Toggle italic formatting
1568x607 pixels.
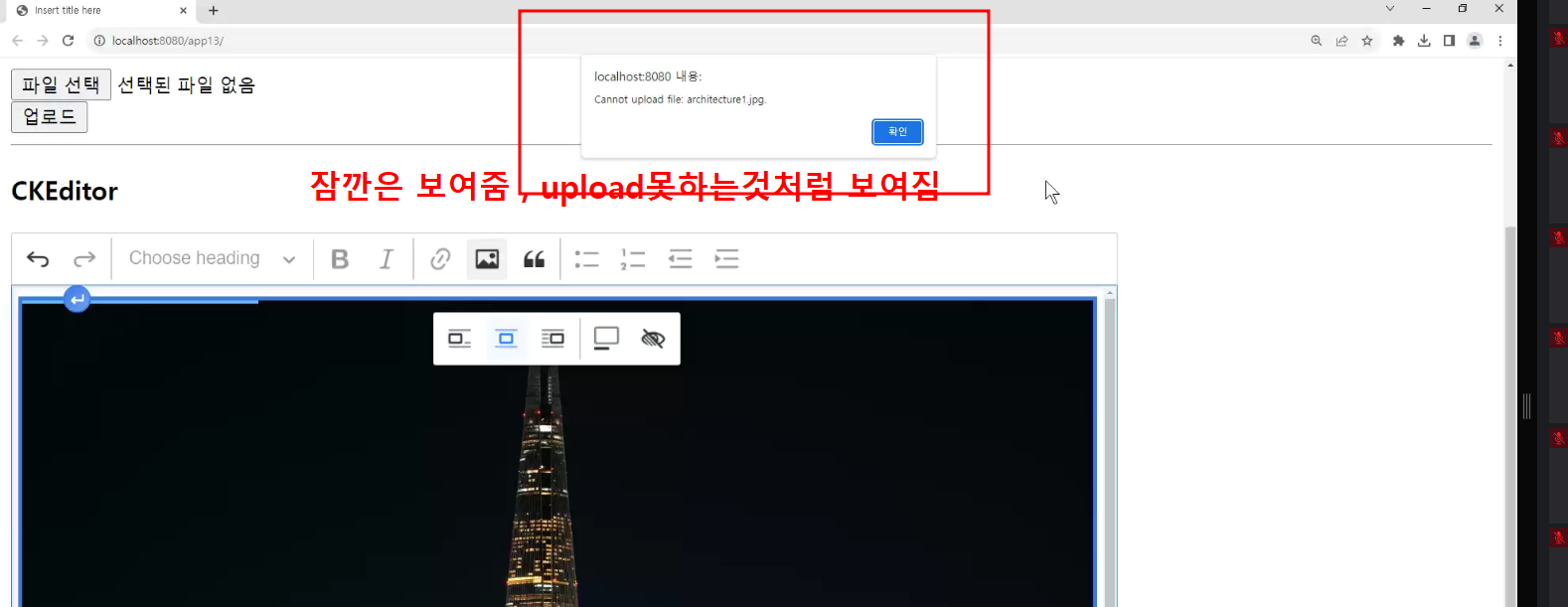[x=387, y=259]
